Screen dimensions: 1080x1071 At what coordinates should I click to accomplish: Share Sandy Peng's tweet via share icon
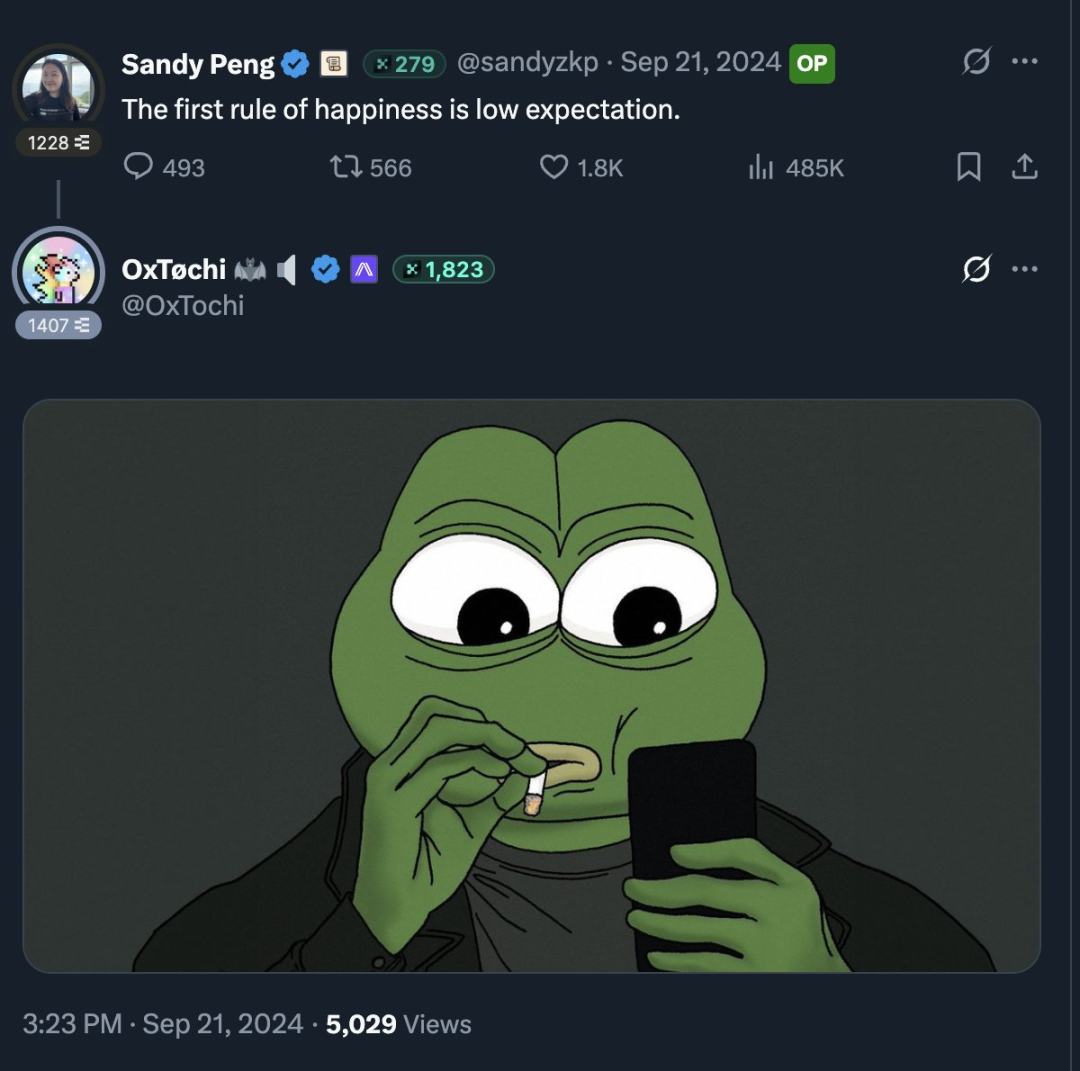click(x=1024, y=167)
